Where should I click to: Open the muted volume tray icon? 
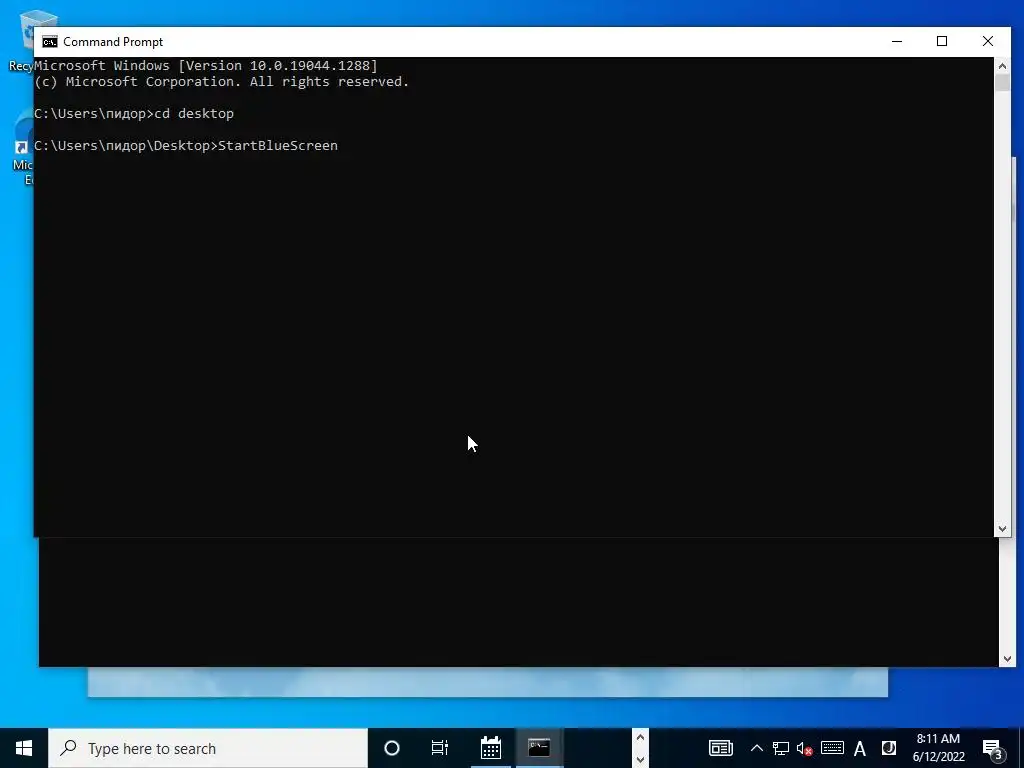(805, 749)
